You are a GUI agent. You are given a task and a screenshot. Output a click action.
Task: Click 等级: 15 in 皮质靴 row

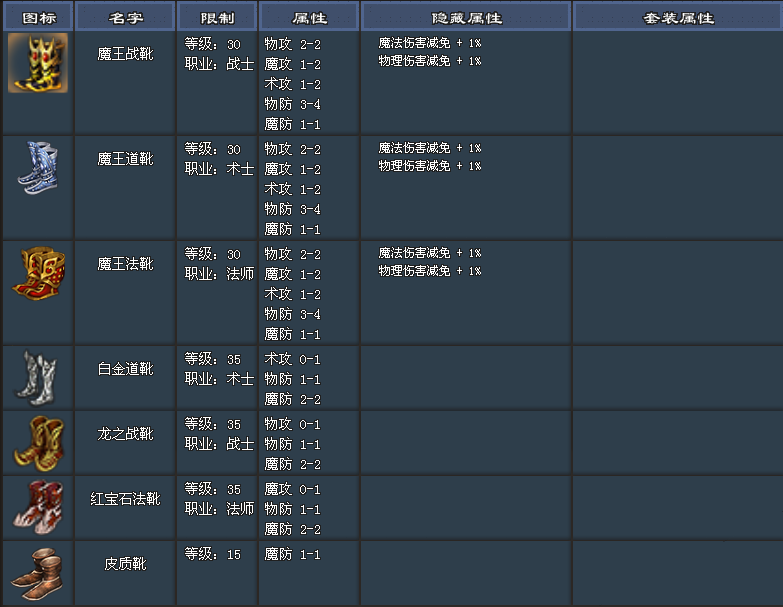[x=213, y=554]
